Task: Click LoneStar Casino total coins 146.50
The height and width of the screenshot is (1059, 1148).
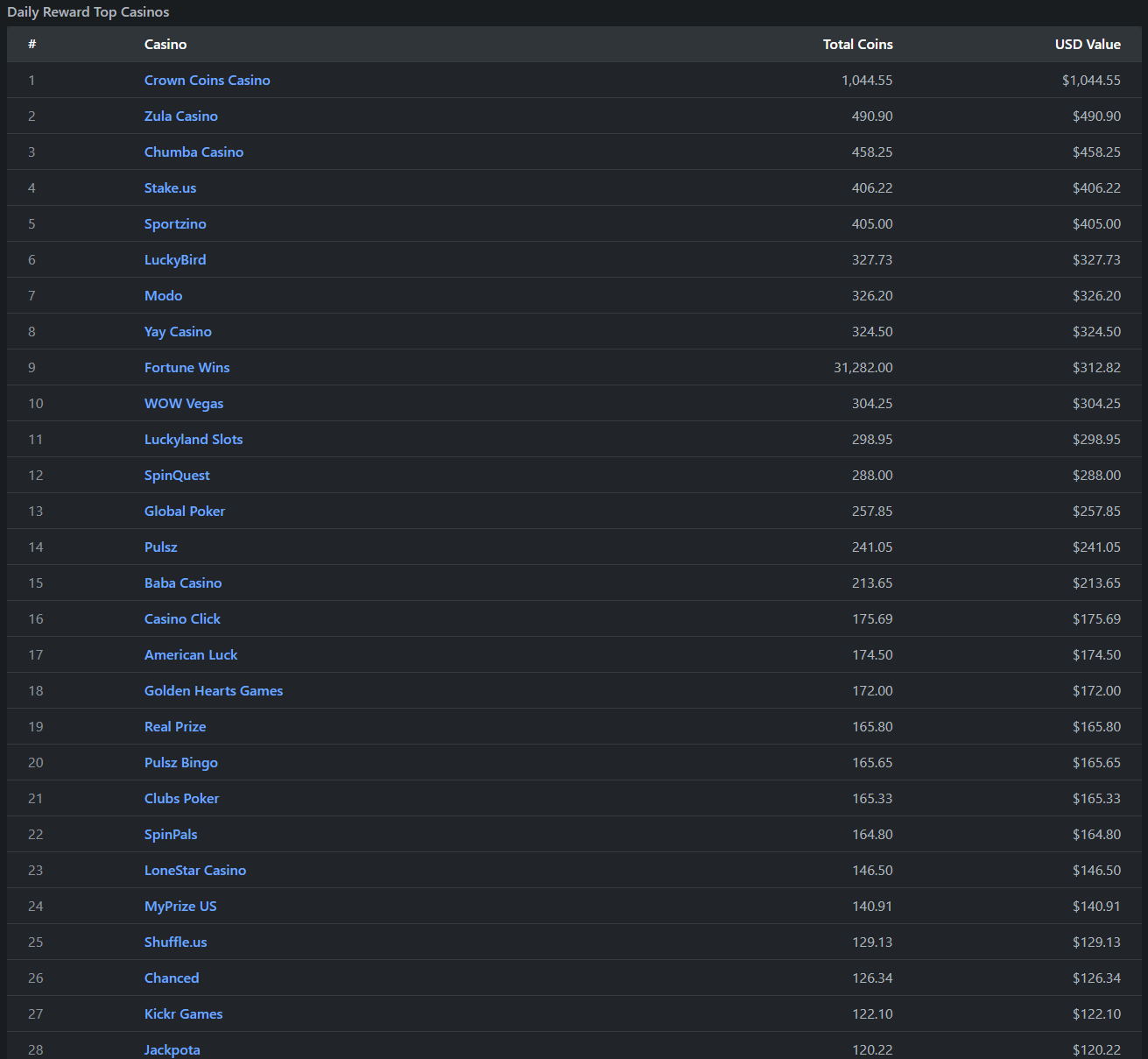Action: point(872,870)
